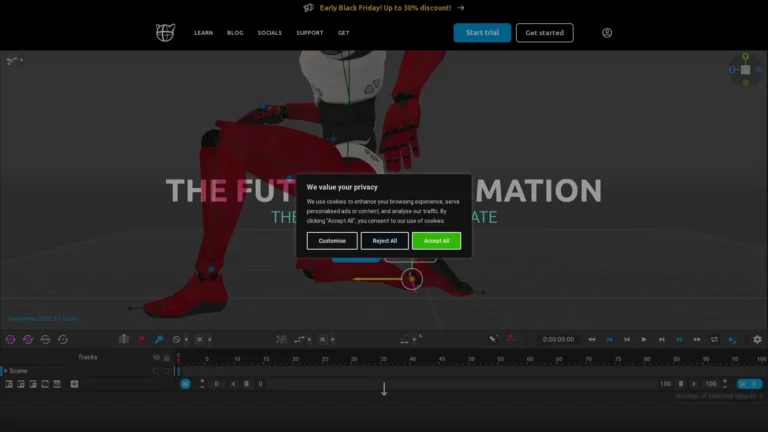This screenshot has height=432, width=768.
Task: Click the site logo in the header
Action: (x=165, y=33)
